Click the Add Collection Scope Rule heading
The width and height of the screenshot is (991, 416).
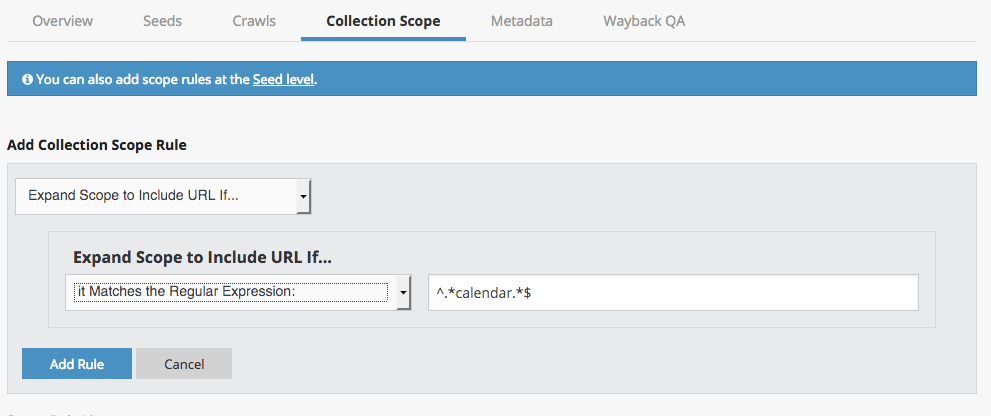97,145
